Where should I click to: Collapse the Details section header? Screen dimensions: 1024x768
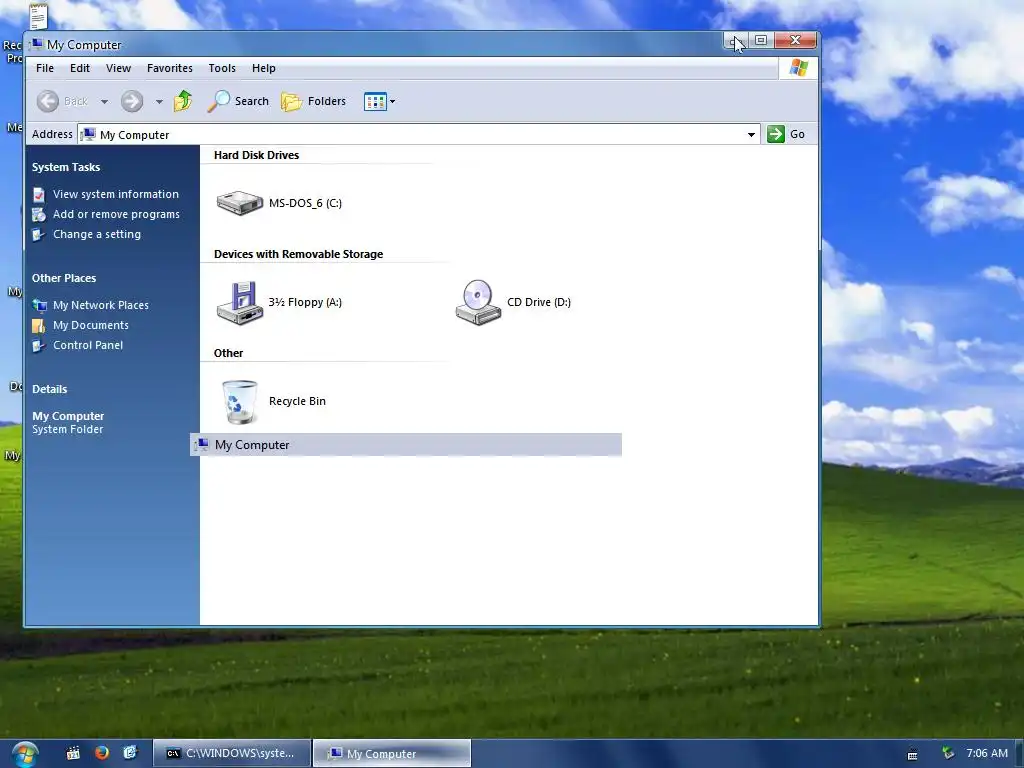pos(50,389)
